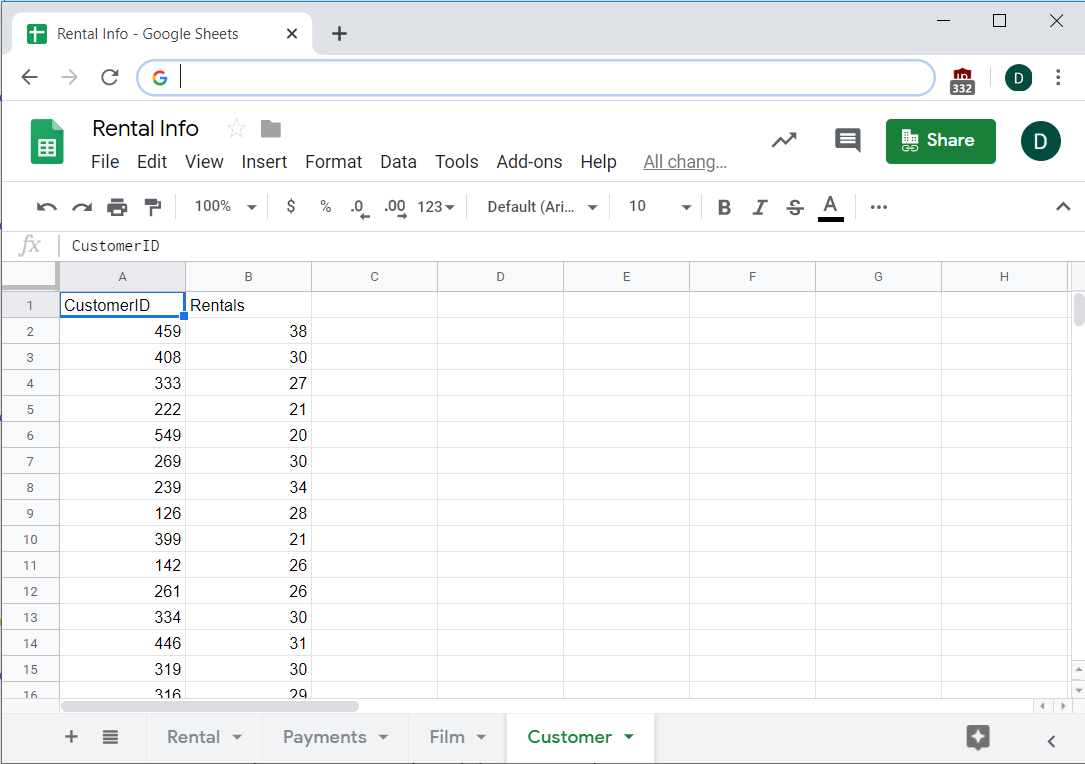Expand the font family dropdown
The width and height of the screenshot is (1085, 764).
tap(543, 207)
